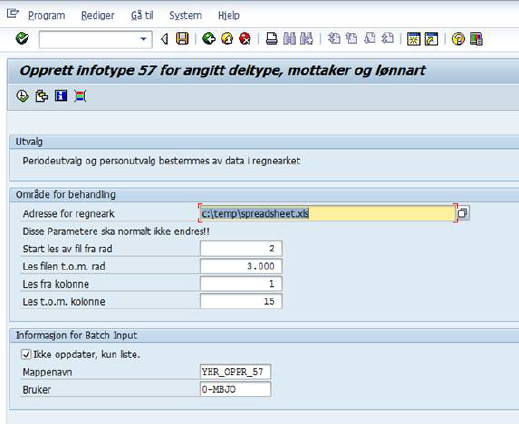The image size is (519, 424).
Task: Click the Print icon in toolbar
Action: pyautogui.click(x=272, y=39)
